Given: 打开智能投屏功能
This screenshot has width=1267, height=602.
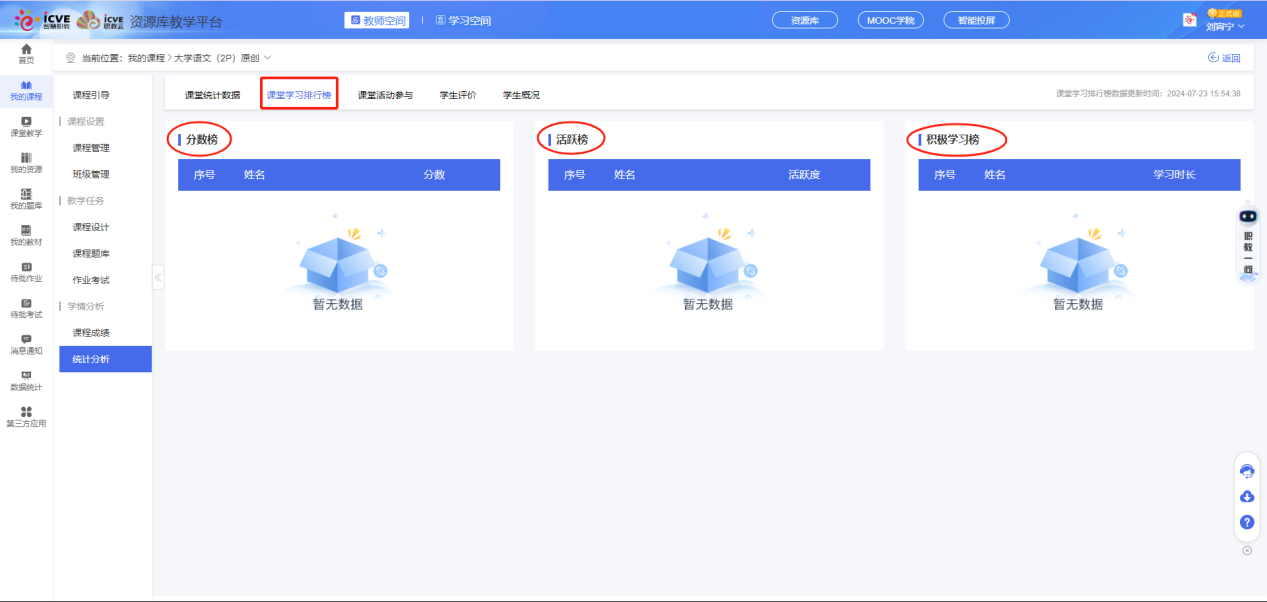Looking at the screenshot, I should [x=975, y=19].
